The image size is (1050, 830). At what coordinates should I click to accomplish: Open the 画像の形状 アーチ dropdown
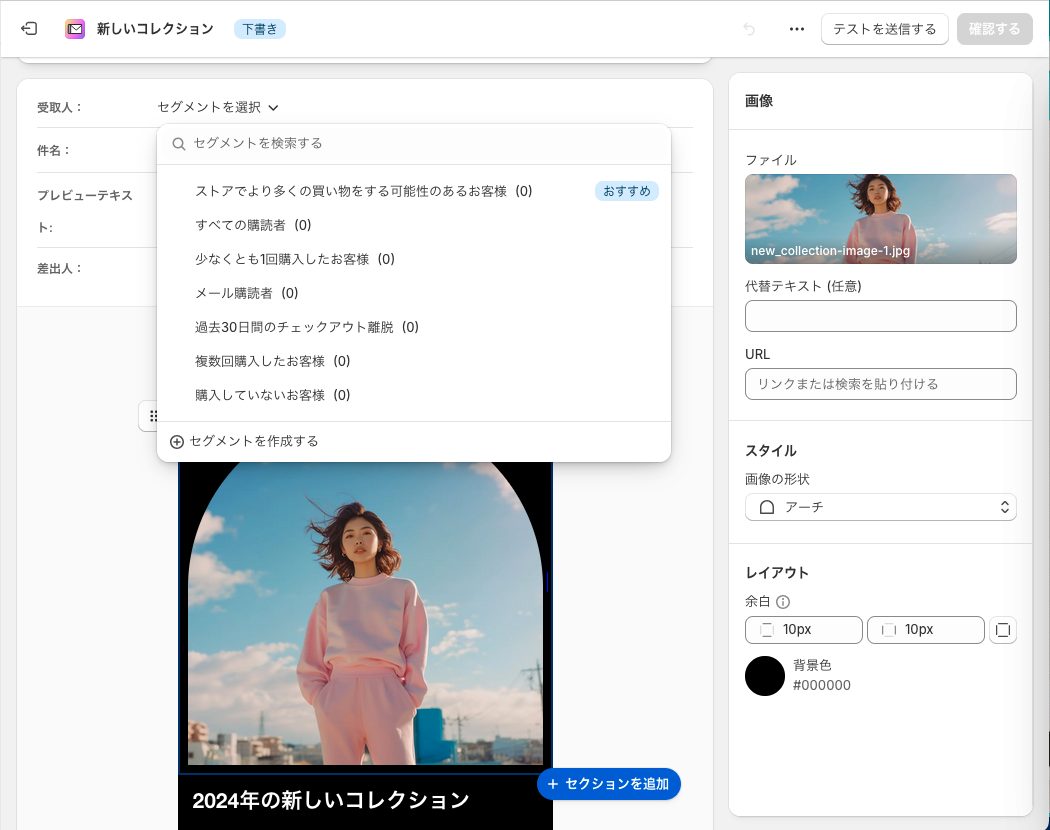point(881,507)
